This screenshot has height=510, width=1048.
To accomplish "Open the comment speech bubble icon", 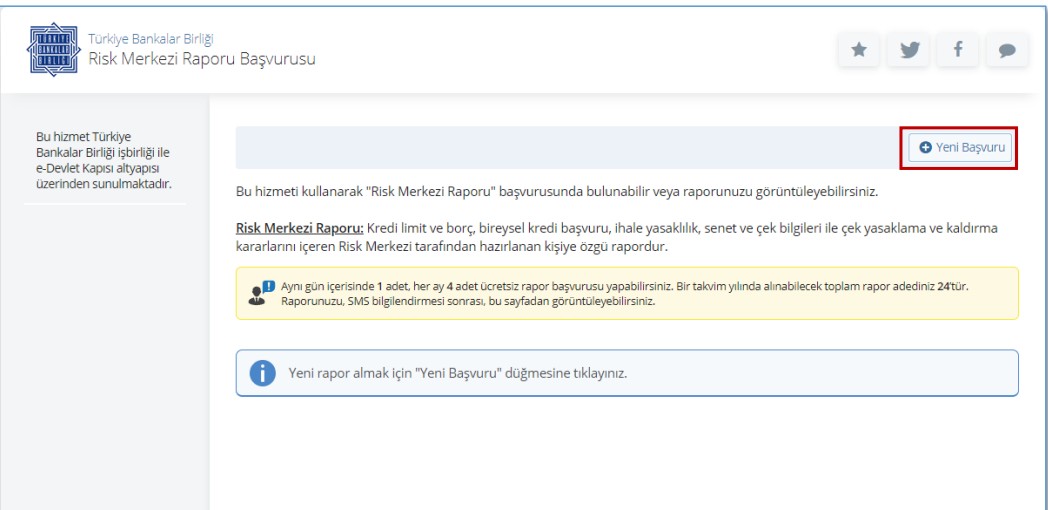I will (x=1007, y=50).
